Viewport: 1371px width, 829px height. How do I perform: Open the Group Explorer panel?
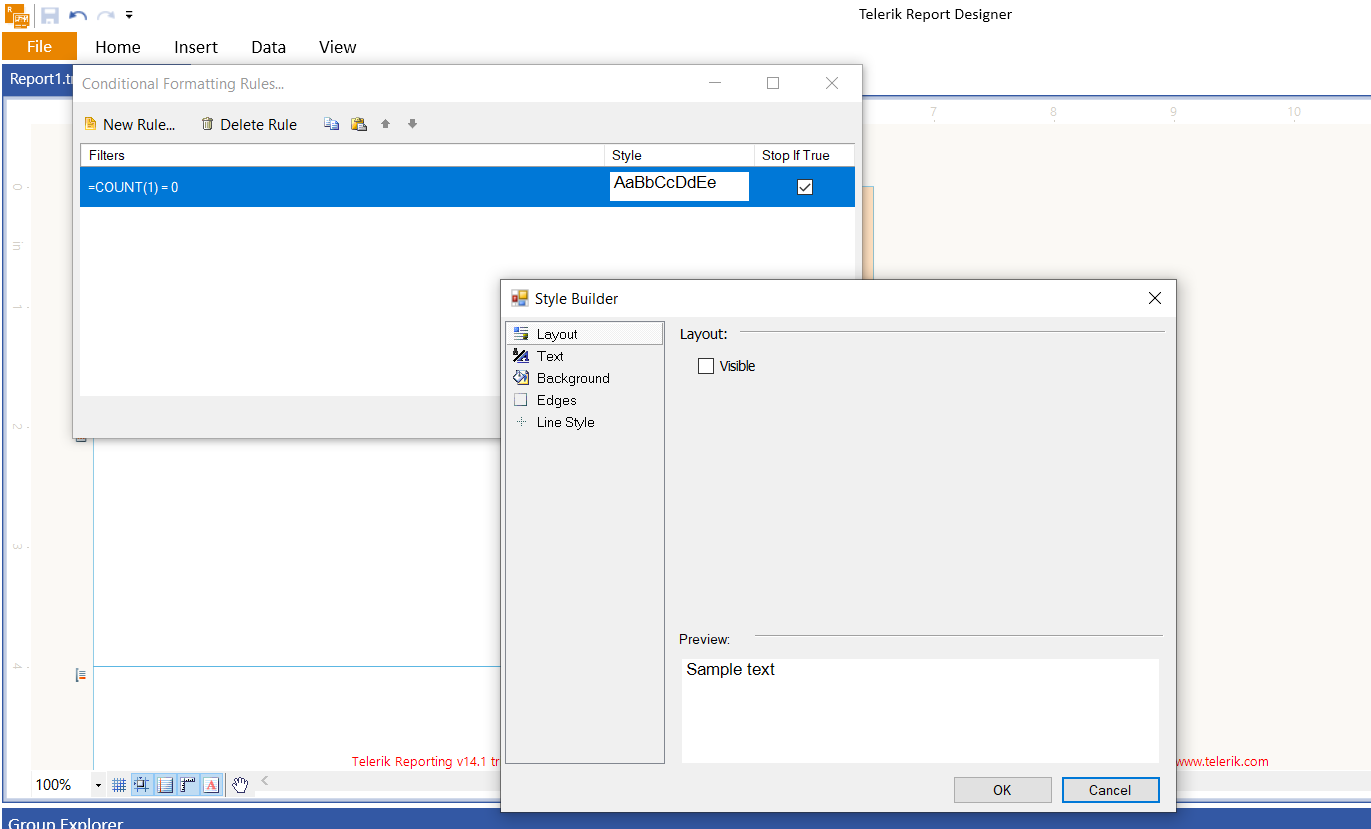(66, 822)
